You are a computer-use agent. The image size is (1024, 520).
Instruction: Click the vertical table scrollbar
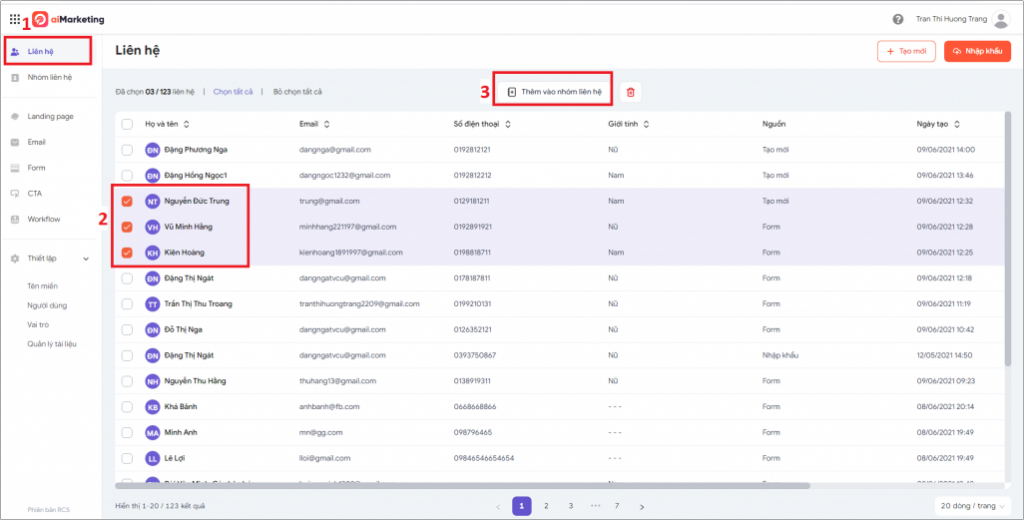1008,239
